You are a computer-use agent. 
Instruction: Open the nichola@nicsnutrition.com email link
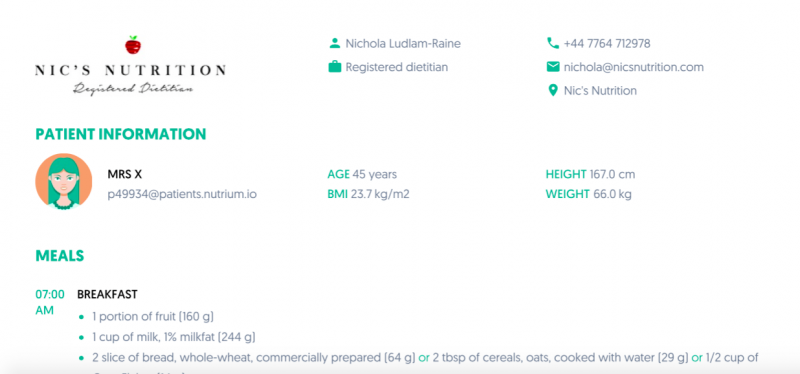tap(634, 67)
